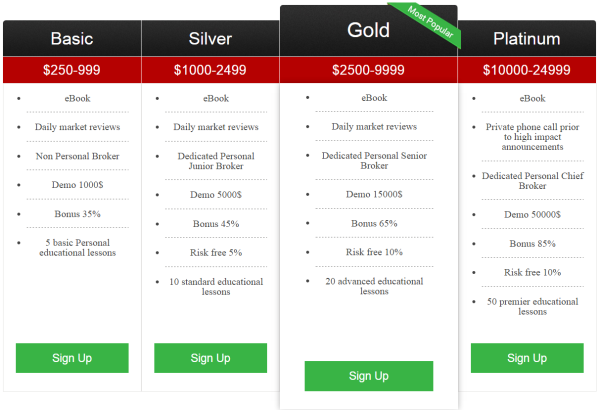Click the $250-999 price banner
This screenshot has height=410, width=600.
pyautogui.click(x=72, y=70)
